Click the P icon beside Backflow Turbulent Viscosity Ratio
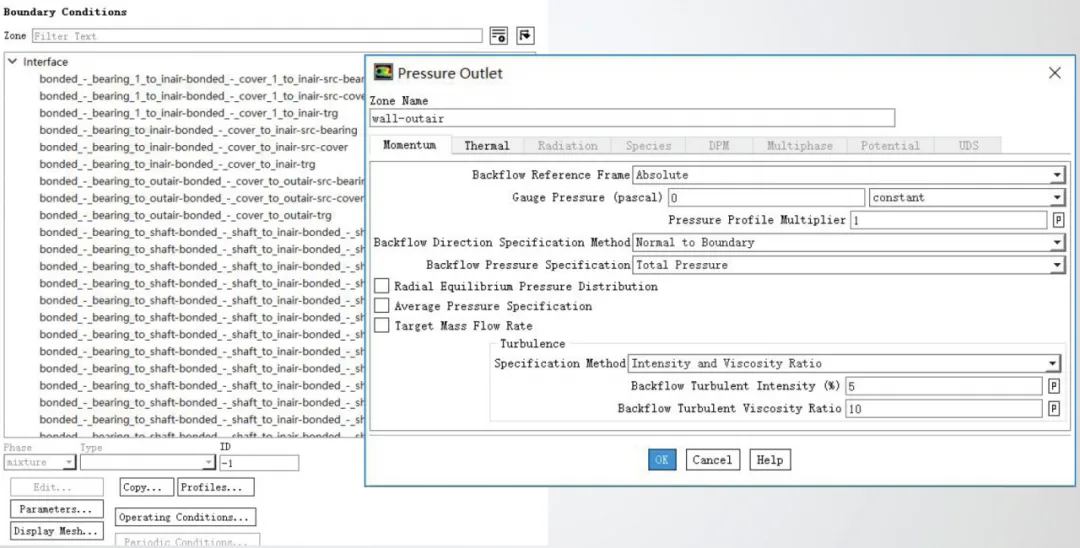Screen dimensions: 1080x548 point(1054,409)
